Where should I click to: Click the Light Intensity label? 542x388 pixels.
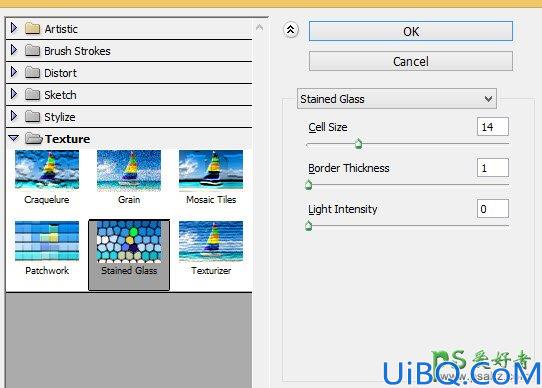[x=343, y=209]
